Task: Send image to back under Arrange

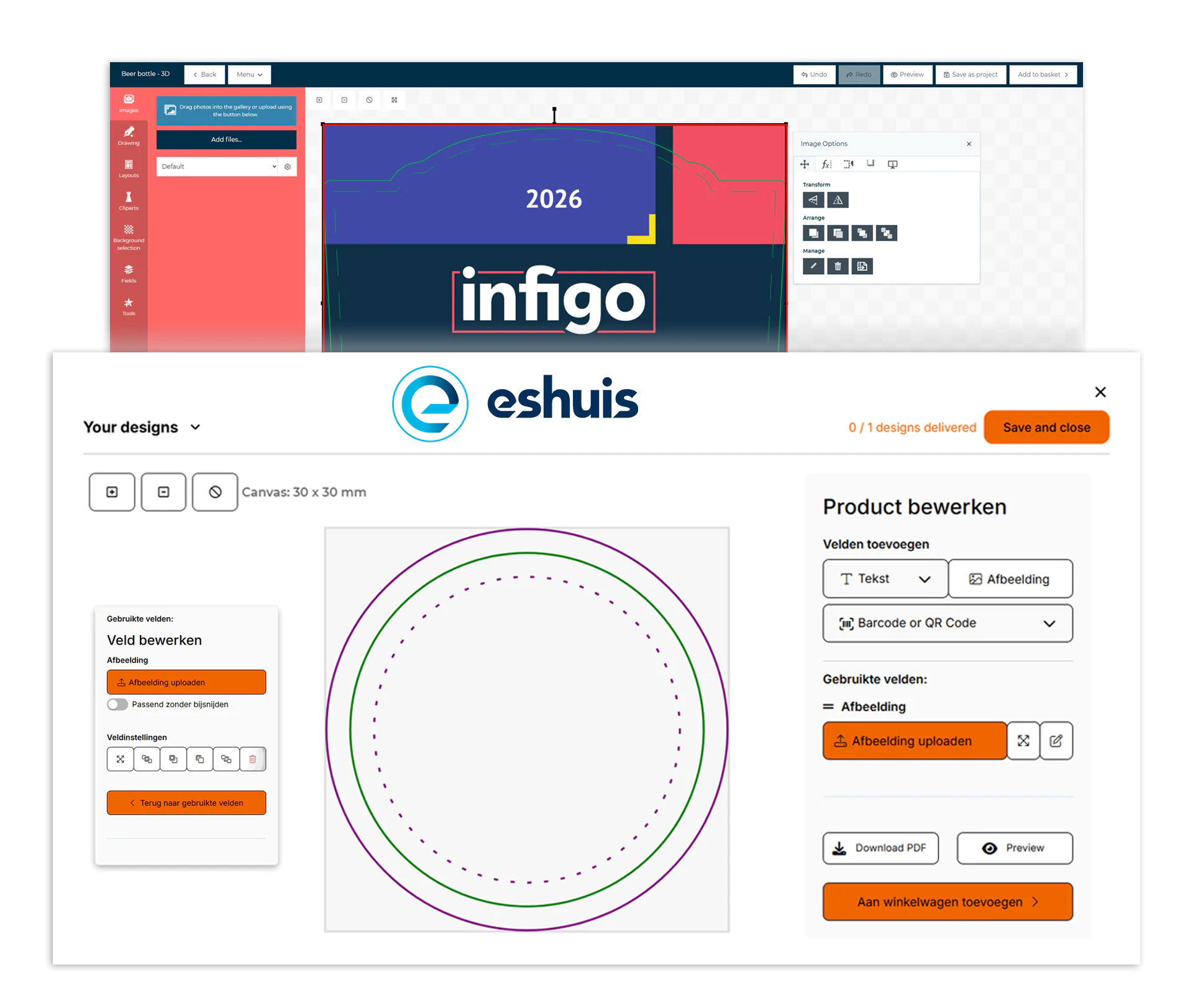Action: [x=838, y=233]
